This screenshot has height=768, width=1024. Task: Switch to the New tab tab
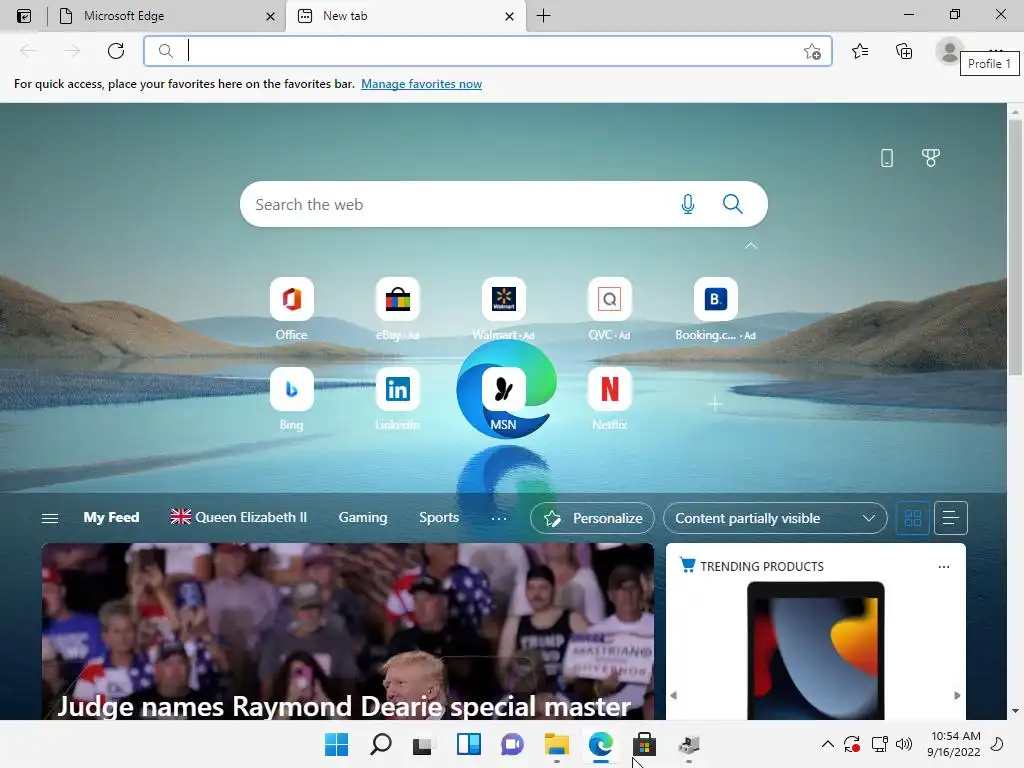point(404,16)
